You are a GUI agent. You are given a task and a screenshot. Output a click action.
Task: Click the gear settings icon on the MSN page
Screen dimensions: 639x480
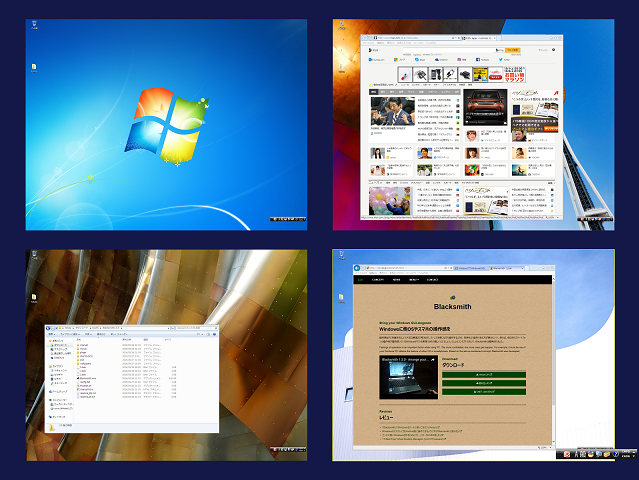(553, 50)
